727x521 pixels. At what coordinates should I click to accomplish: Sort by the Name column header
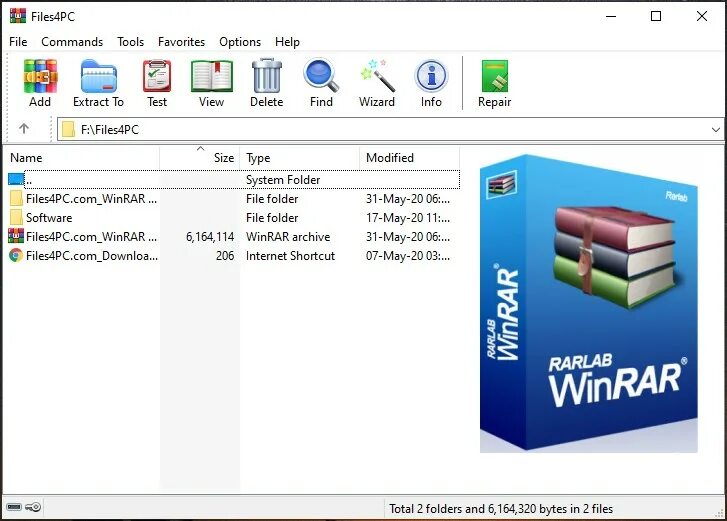[x=81, y=158]
